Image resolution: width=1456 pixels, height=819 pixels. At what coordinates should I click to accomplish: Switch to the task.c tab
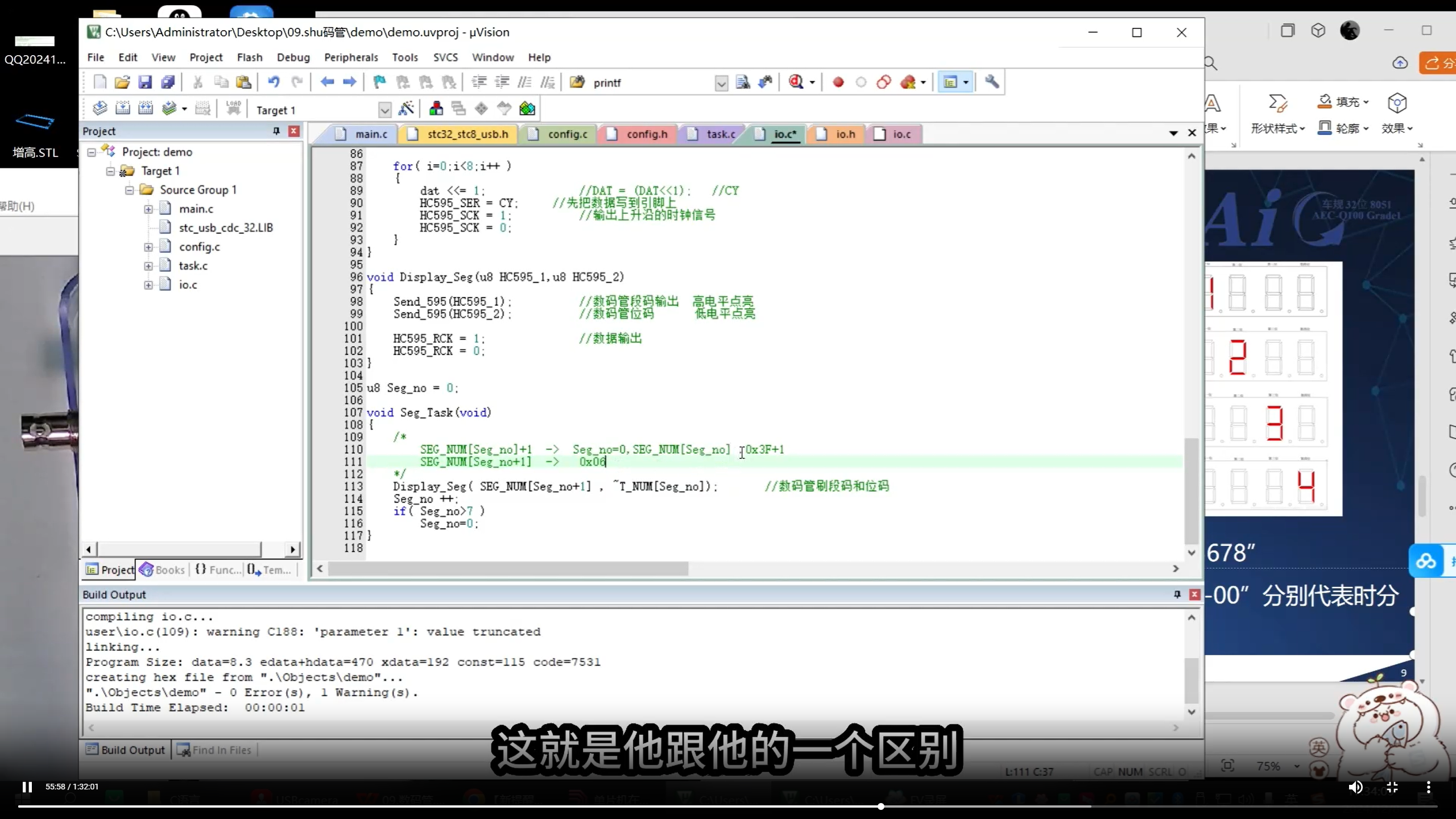point(720,134)
